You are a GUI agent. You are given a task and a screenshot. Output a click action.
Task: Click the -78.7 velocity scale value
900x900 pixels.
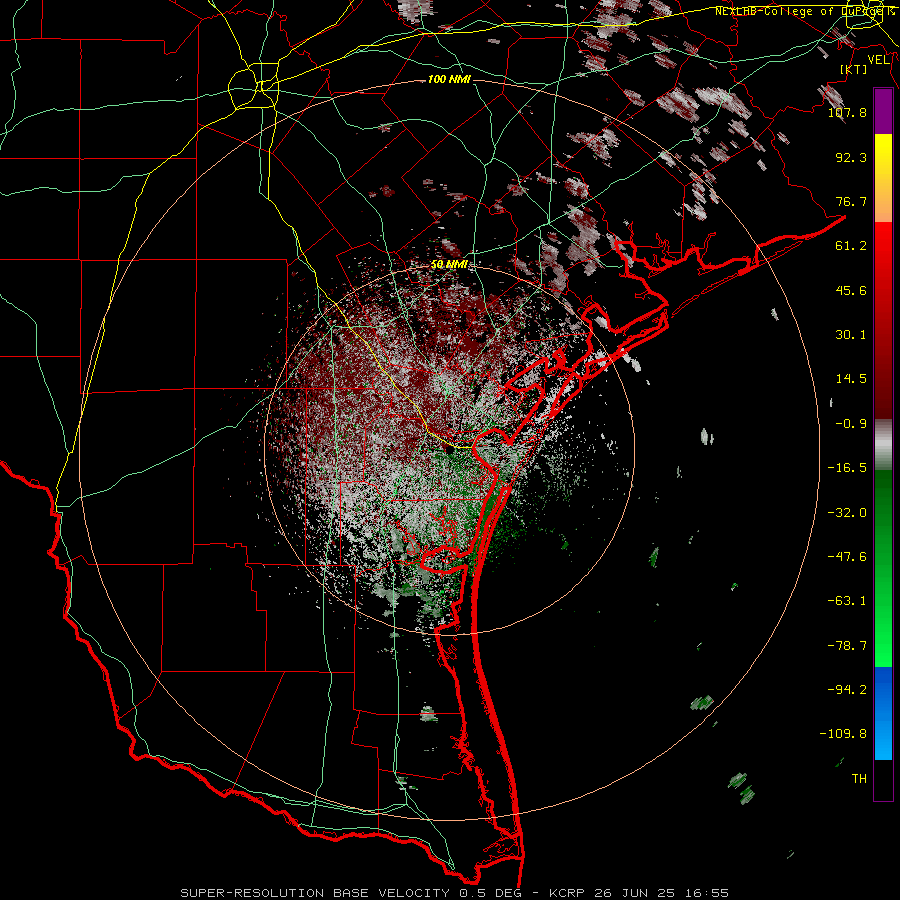847,646
